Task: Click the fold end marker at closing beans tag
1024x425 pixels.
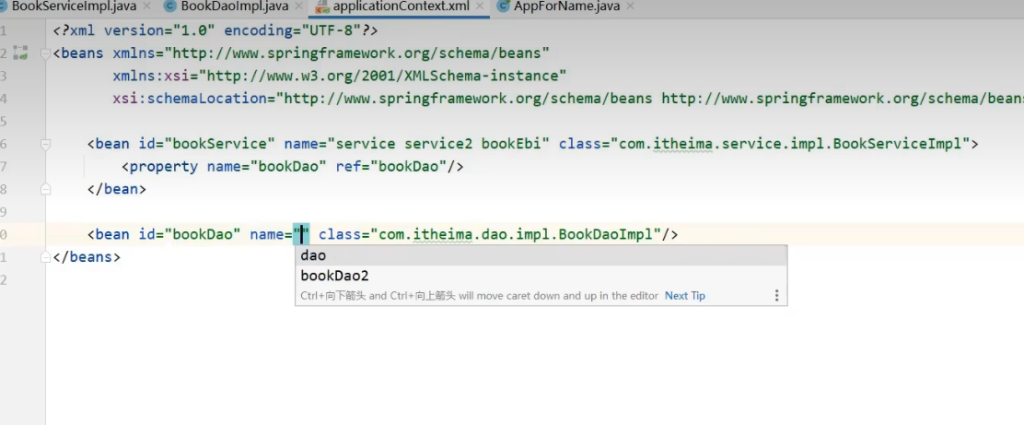Action: coord(46,257)
